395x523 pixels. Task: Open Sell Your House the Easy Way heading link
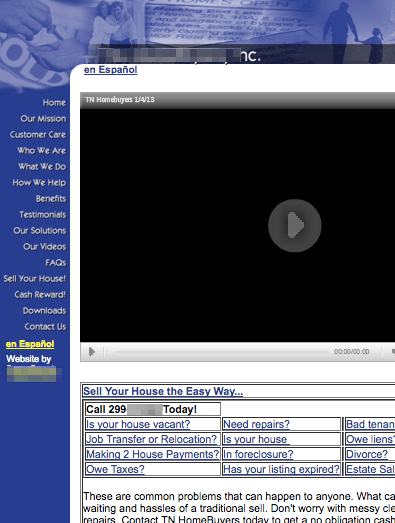[163, 391]
